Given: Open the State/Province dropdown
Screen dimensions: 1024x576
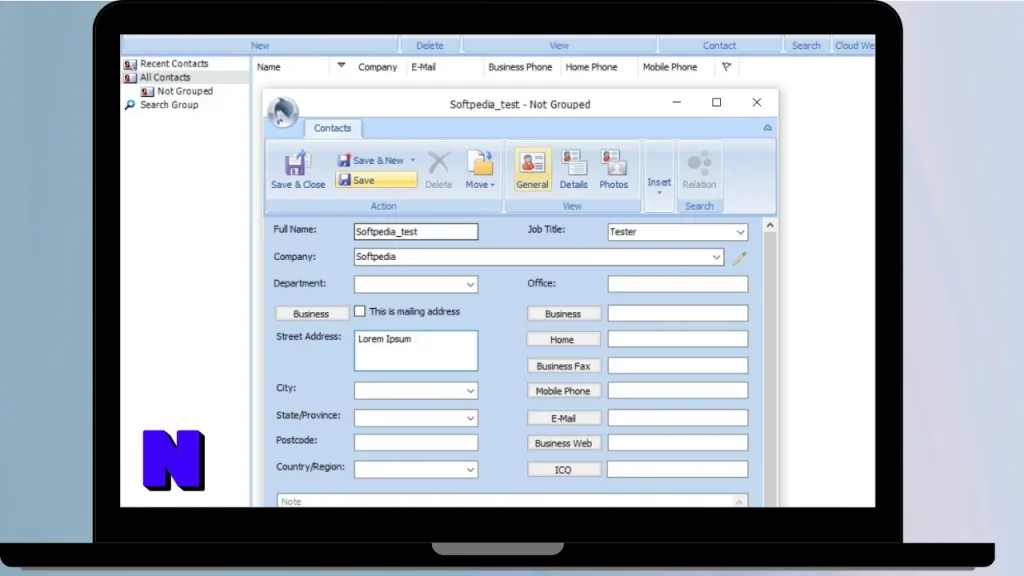Looking at the screenshot, I should (x=470, y=418).
